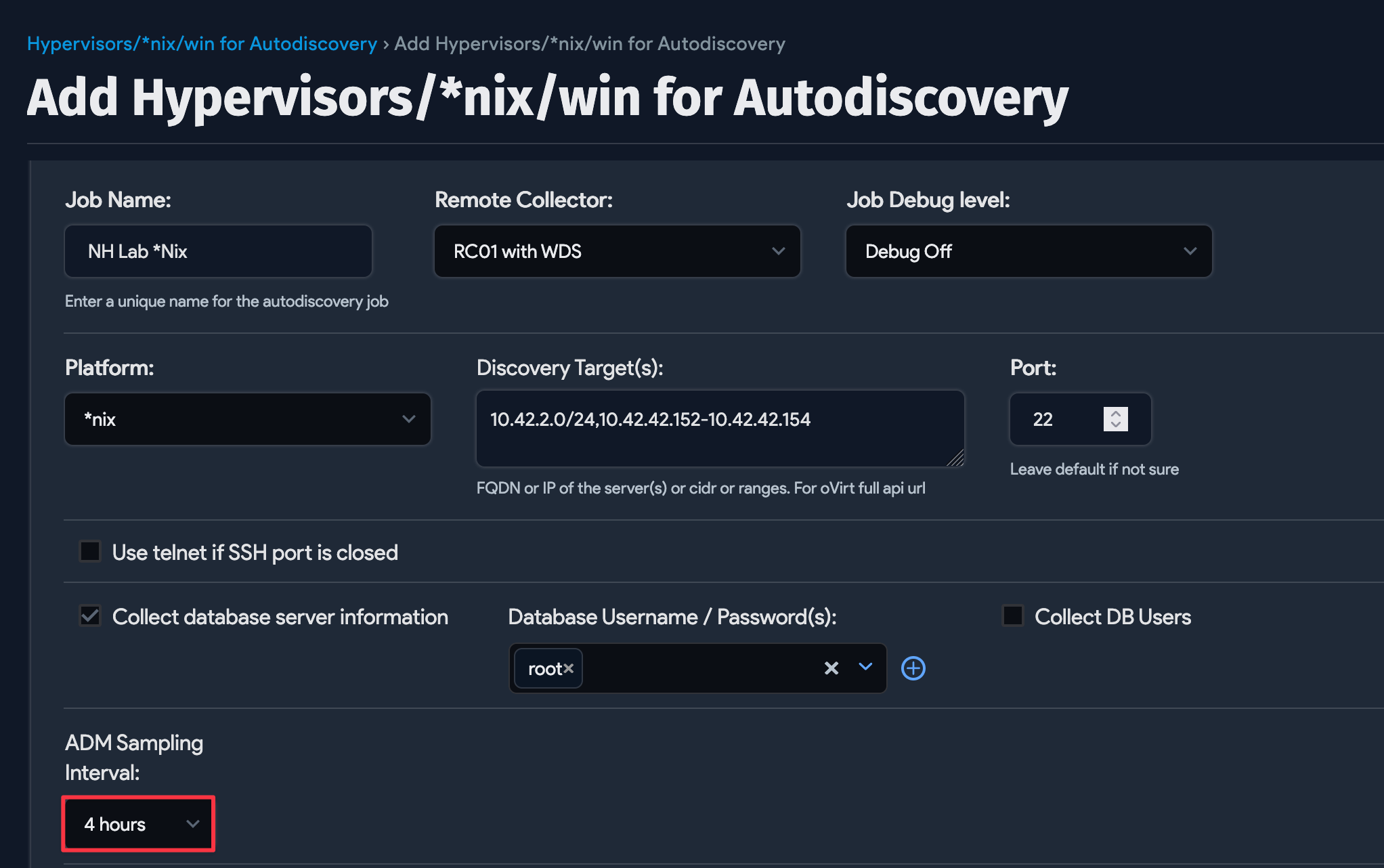1384x868 pixels.
Task: Change the ADM Sampling Interval from 4 hours
Action: tap(138, 824)
